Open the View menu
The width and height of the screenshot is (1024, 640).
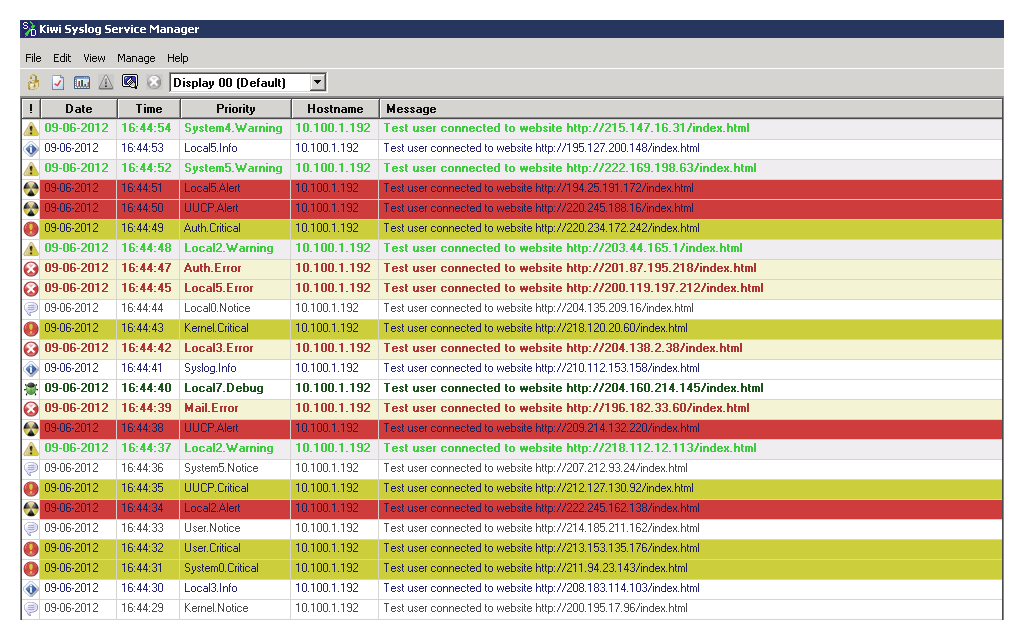click(x=94, y=58)
